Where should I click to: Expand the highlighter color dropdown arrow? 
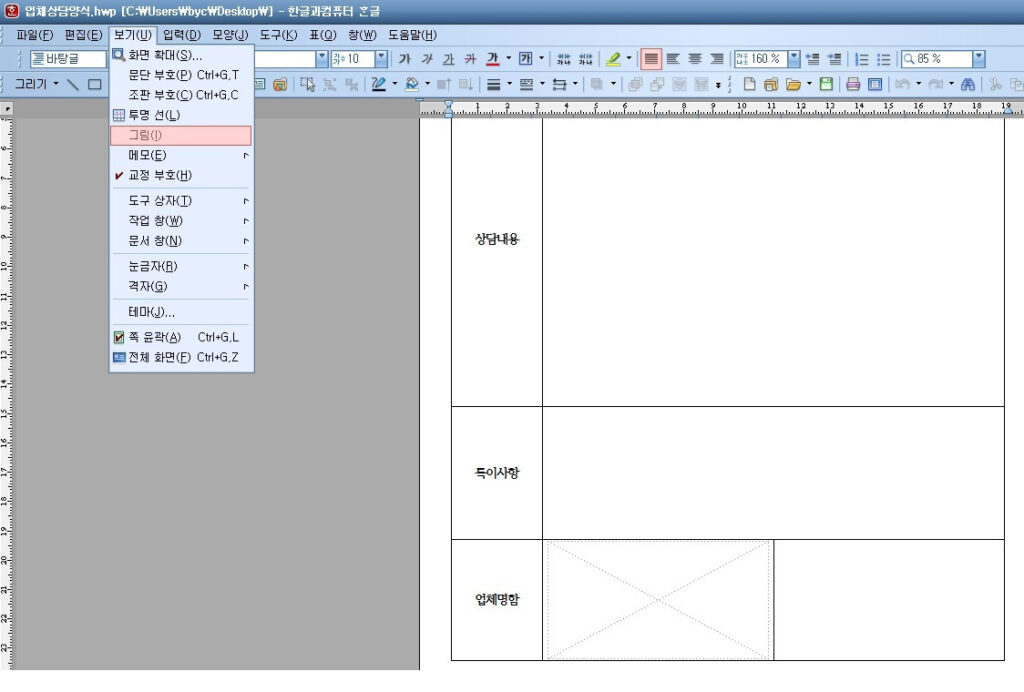pos(629,59)
